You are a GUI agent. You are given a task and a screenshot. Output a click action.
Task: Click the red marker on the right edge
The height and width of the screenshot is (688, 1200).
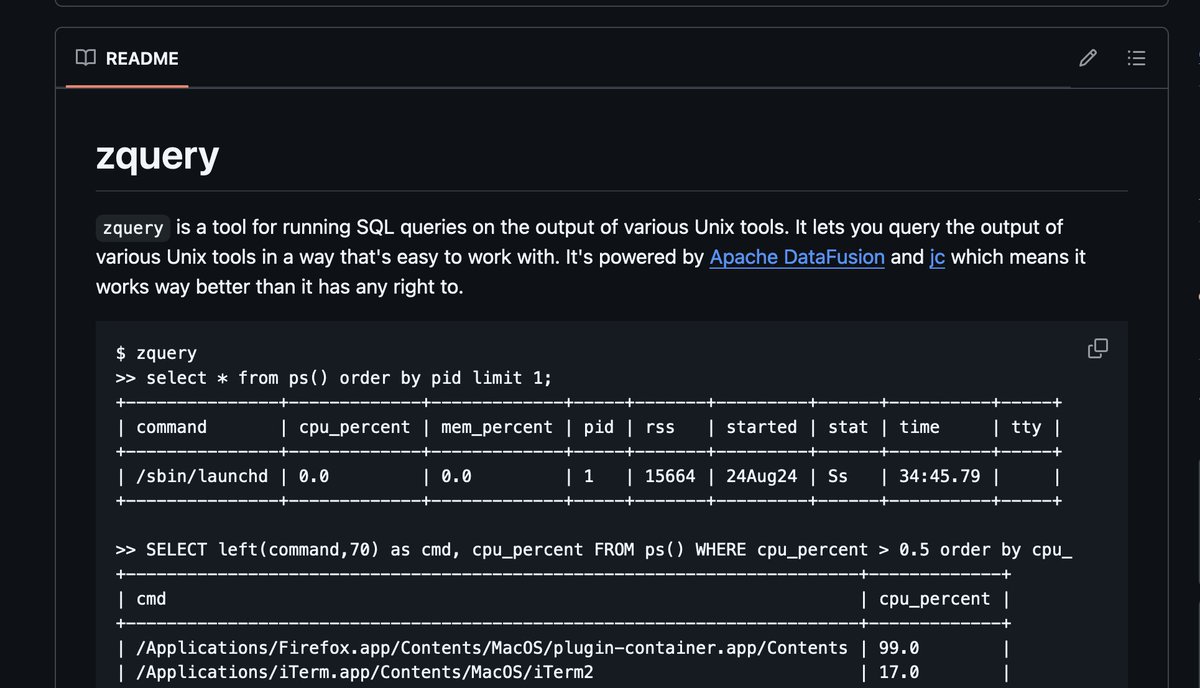pyautogui.click(x=1196, y=297)
